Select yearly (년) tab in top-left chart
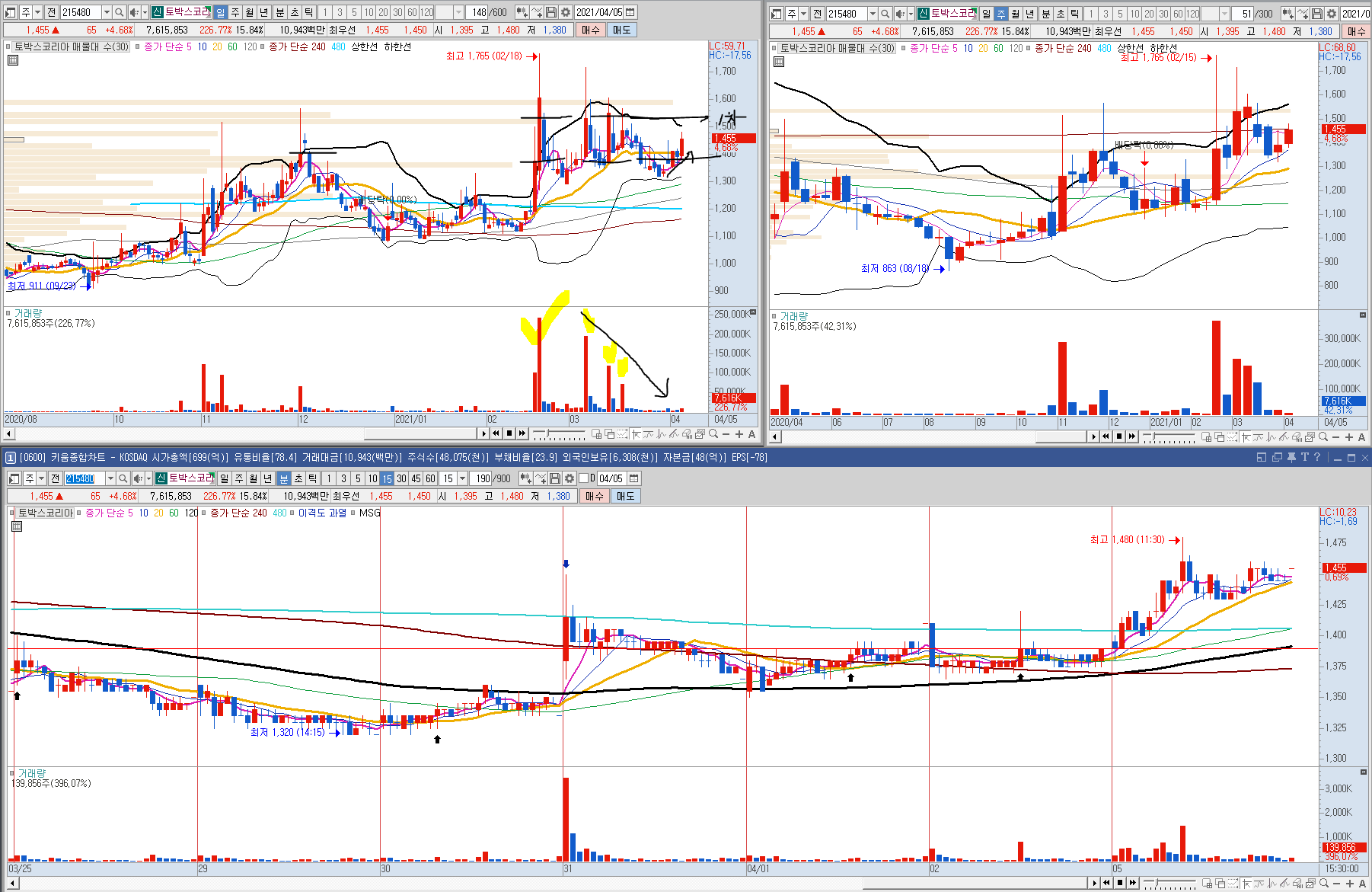The height and width of the screenshot is (892, 1372). (x=263, y=12)
